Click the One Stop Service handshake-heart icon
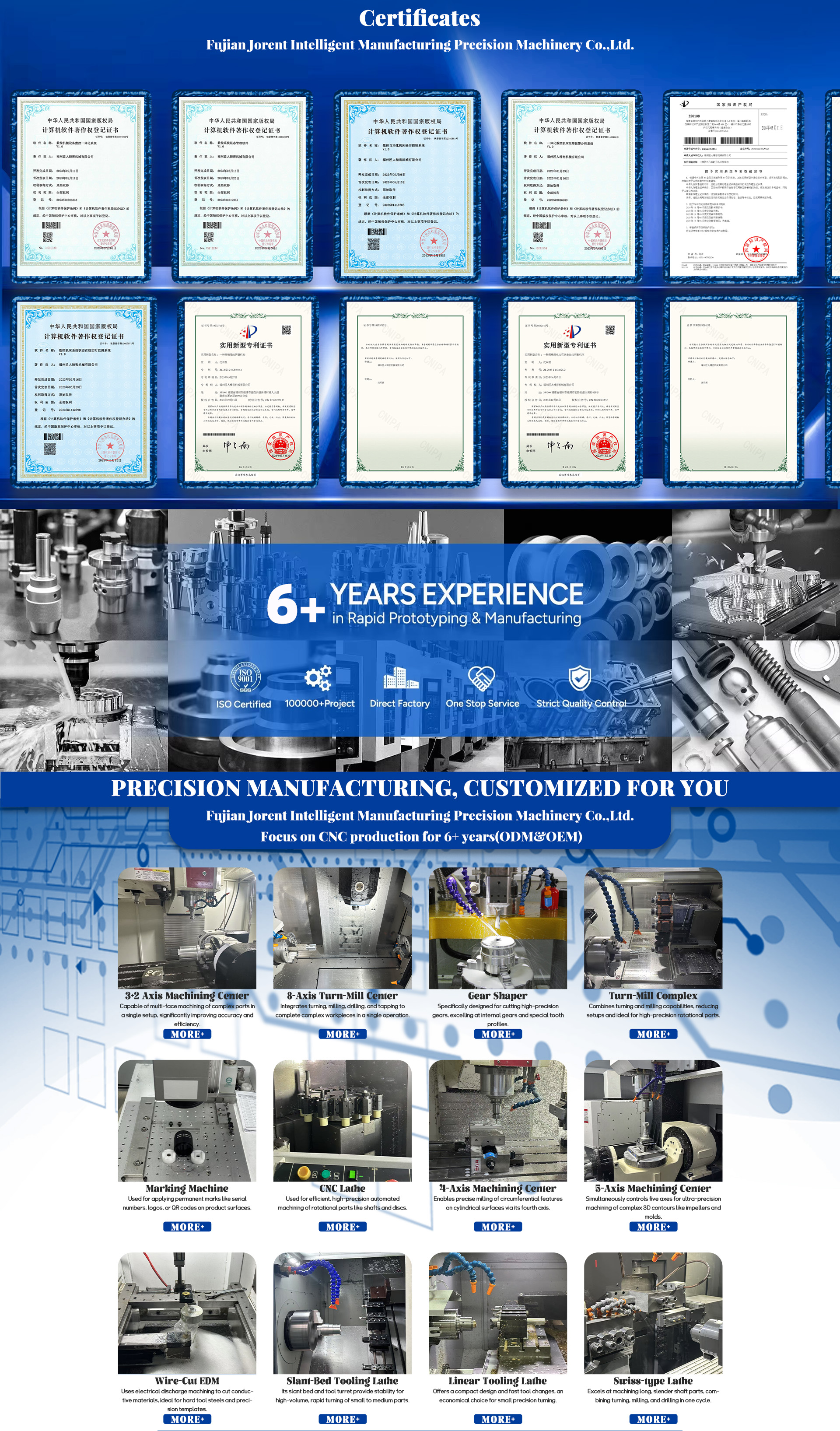 [x=481, y=678]
